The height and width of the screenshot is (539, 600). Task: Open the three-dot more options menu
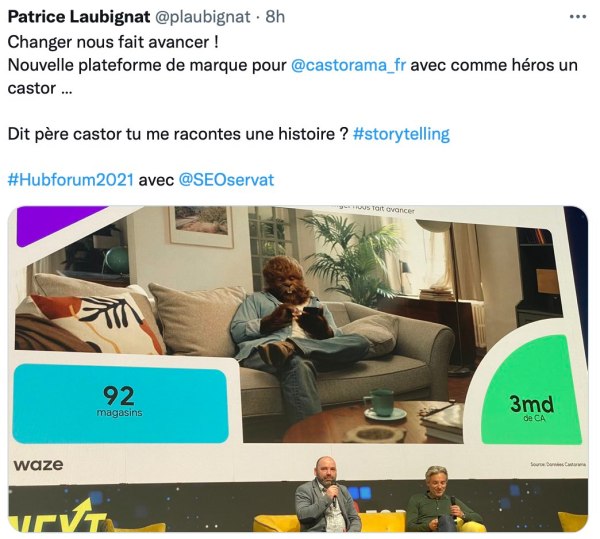(577, 17)
